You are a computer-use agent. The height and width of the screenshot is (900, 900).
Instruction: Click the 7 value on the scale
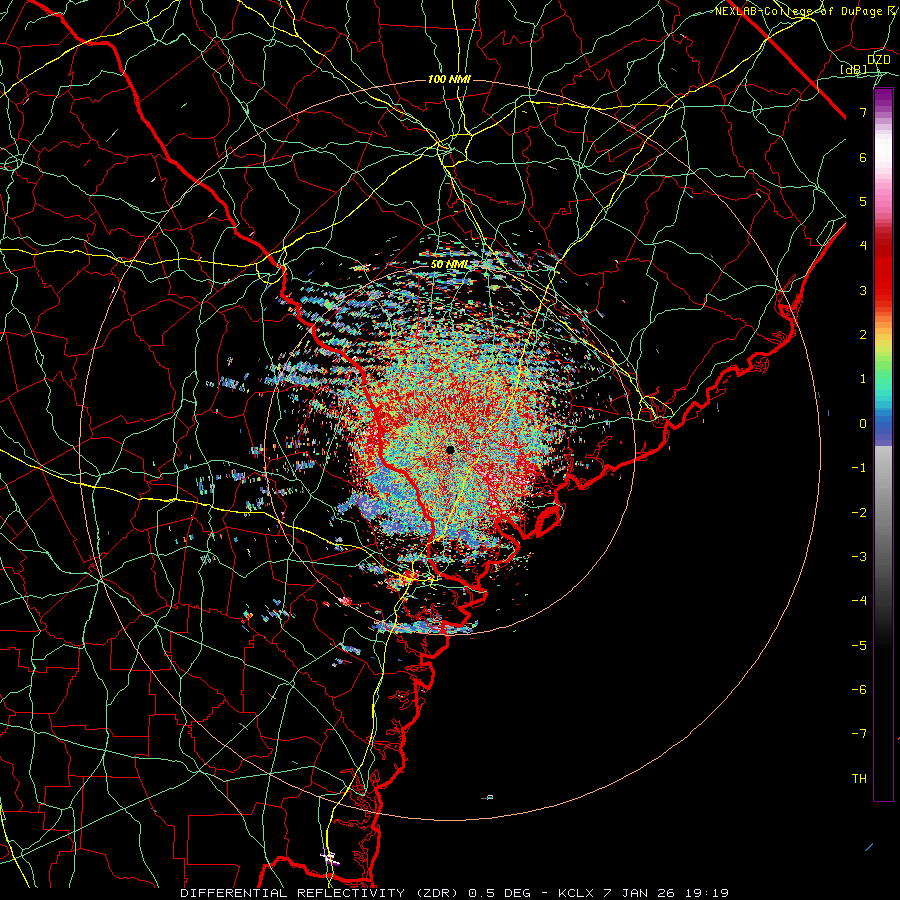[863, 112]
